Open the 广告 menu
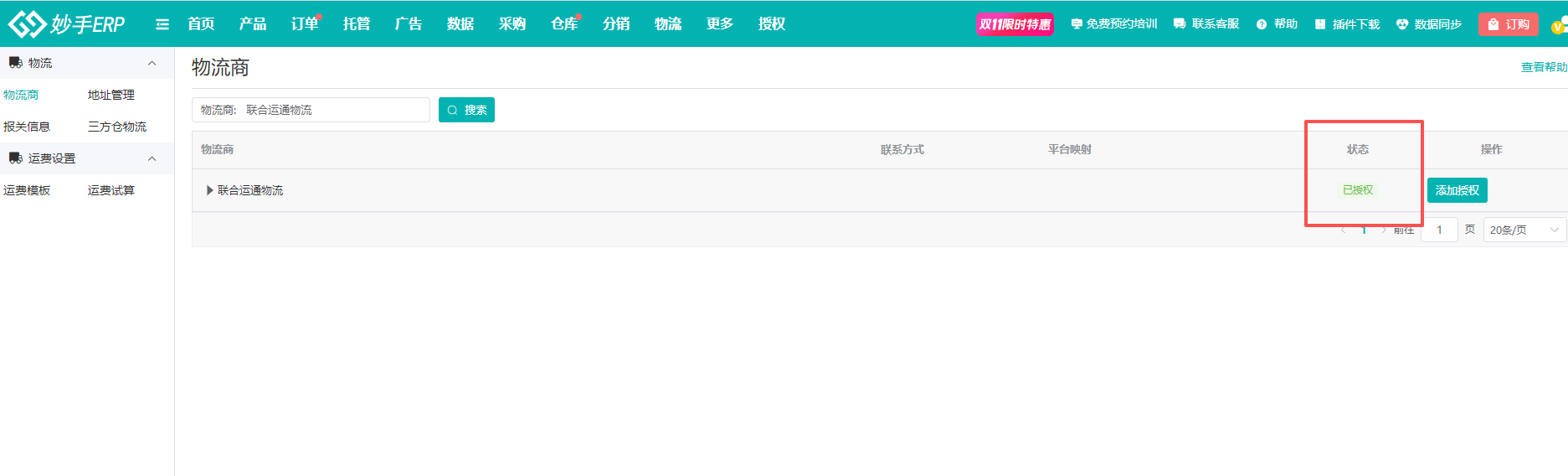Screen dimensions: 1568x476 click(x=409, y=24)
